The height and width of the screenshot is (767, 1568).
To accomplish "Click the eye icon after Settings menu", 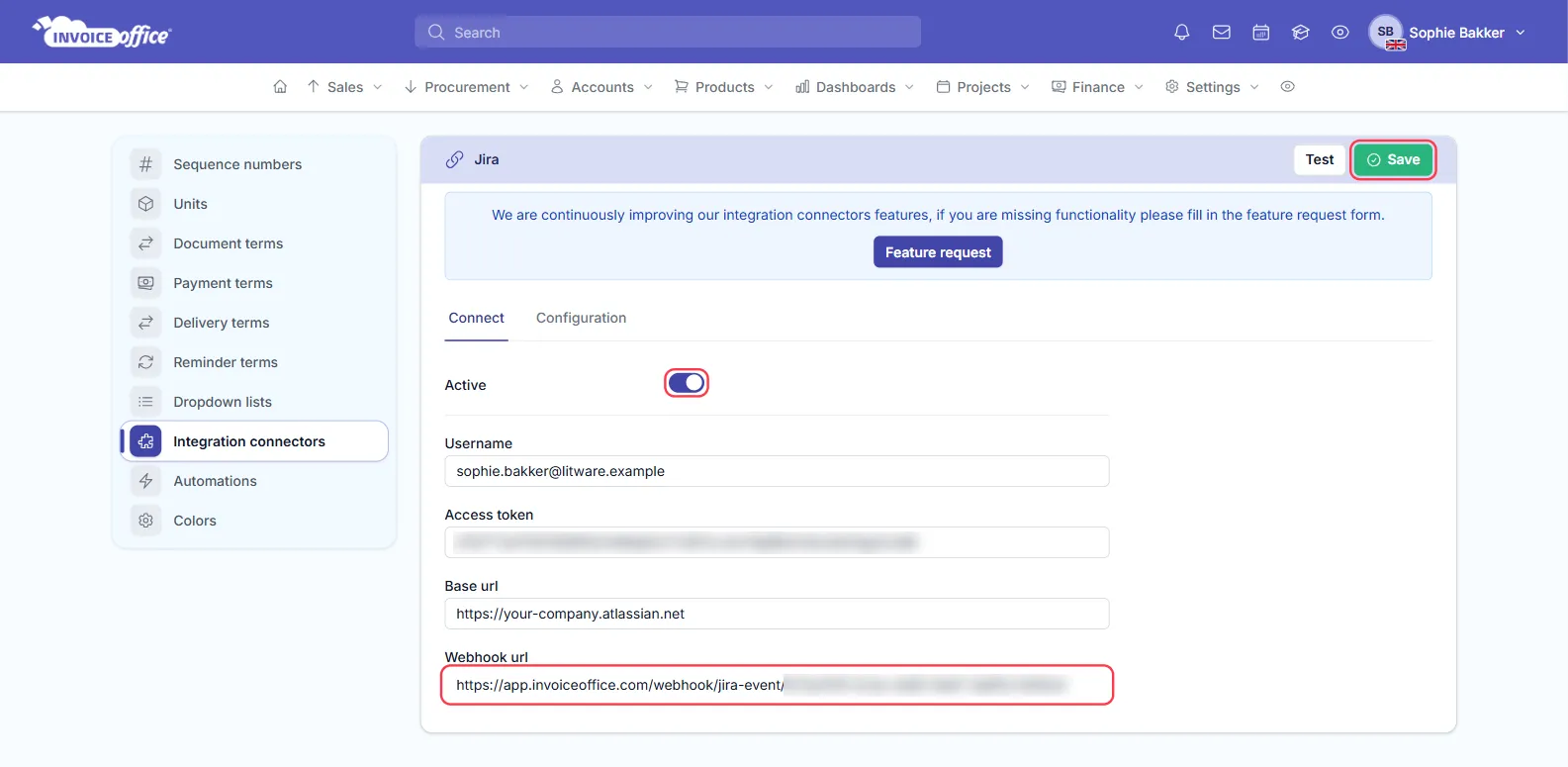I will pyautogui.click(x=1287, y=87).
